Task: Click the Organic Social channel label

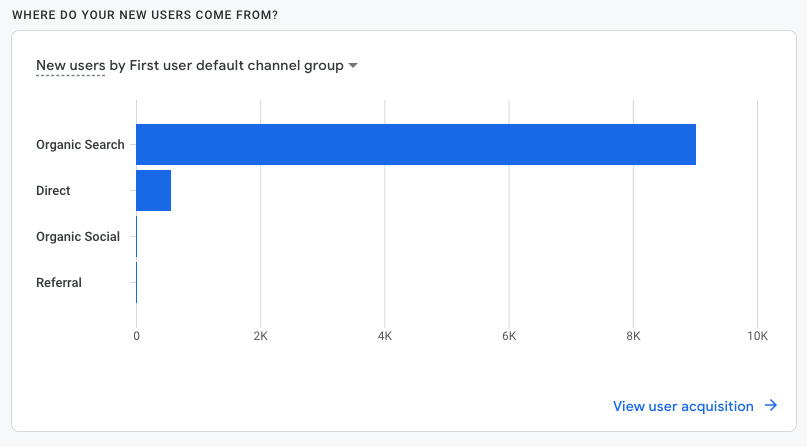Action: click(x=78, y=237)
